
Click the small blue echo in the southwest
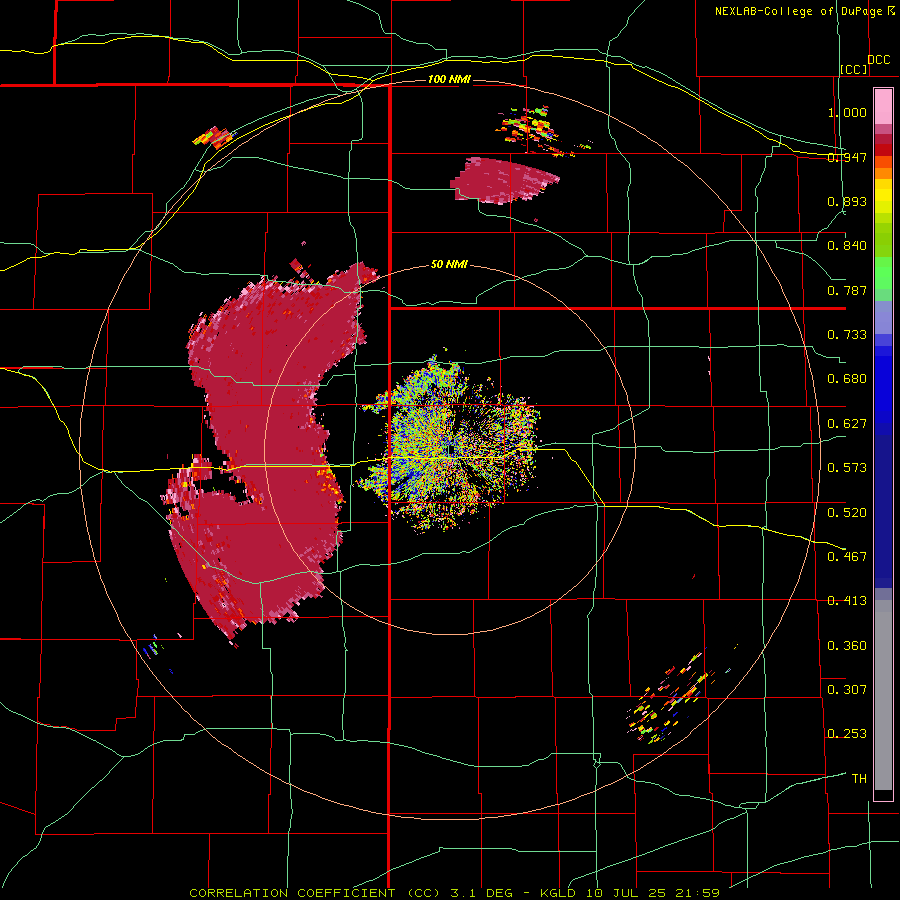153,650
